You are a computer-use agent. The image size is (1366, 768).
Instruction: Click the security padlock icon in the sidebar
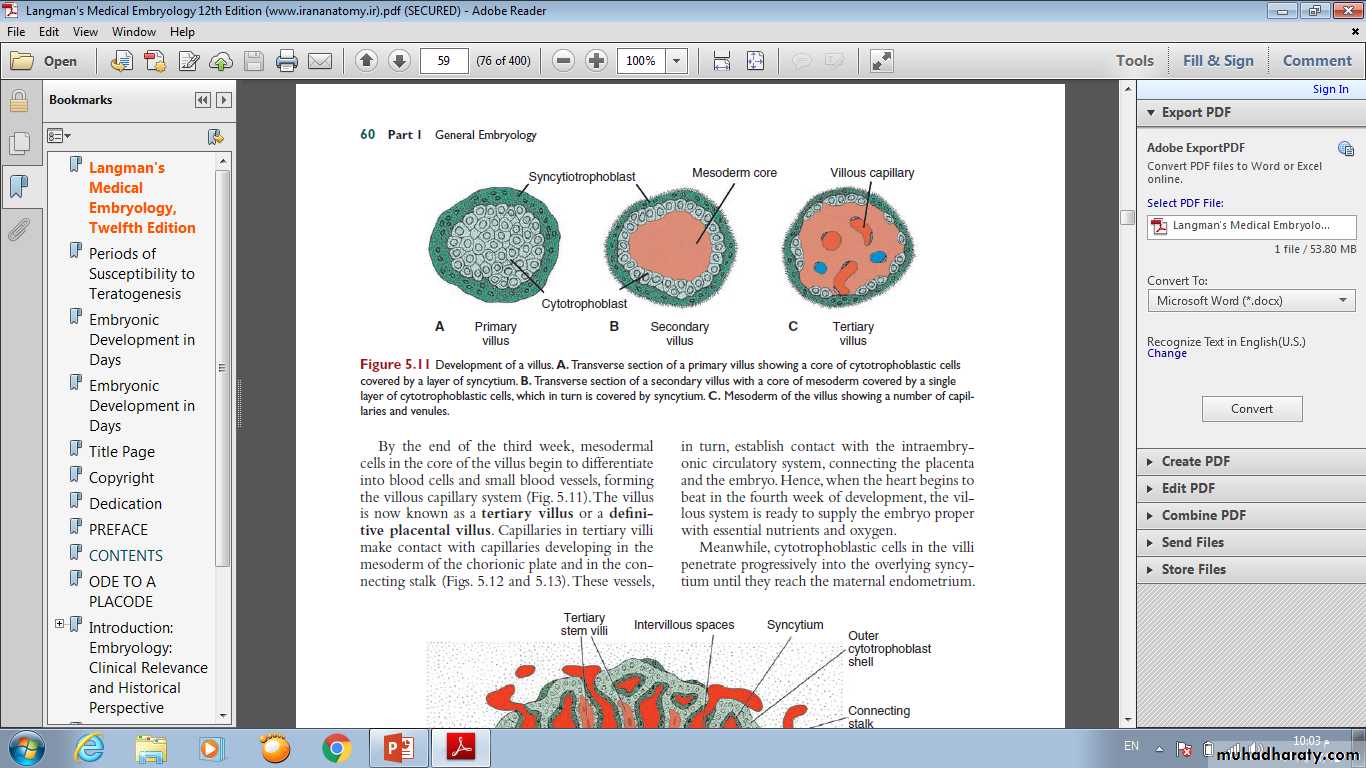tap(18, 101)
